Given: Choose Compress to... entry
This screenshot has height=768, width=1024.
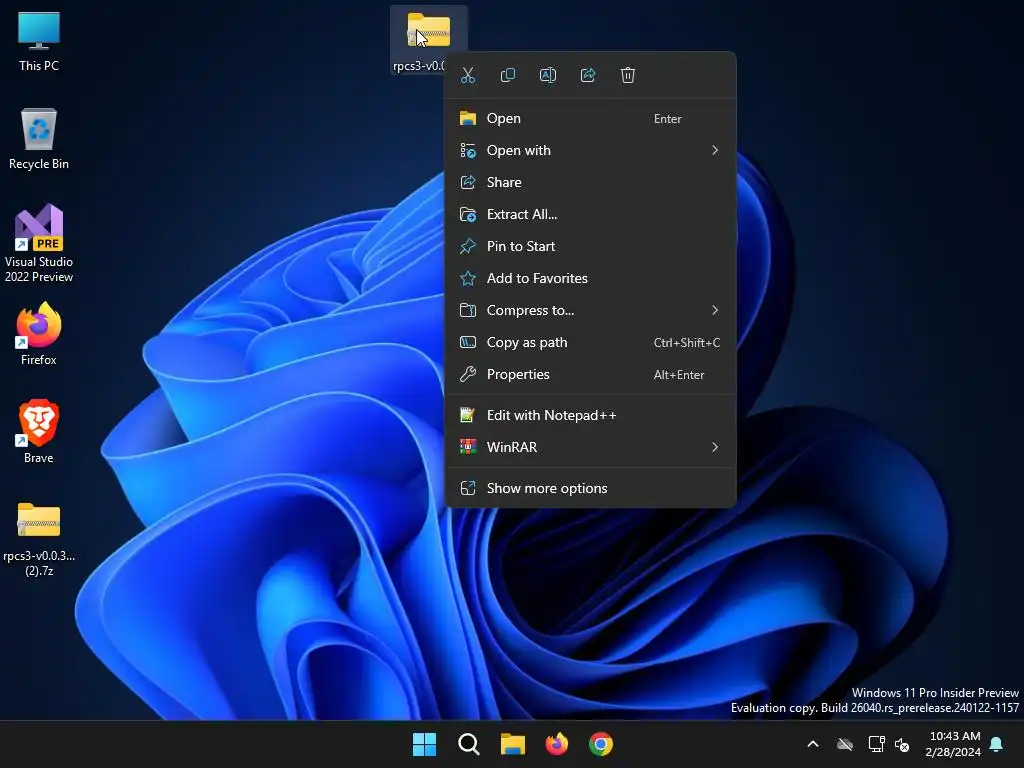Looking at the screenshot, I should [590, 310].
